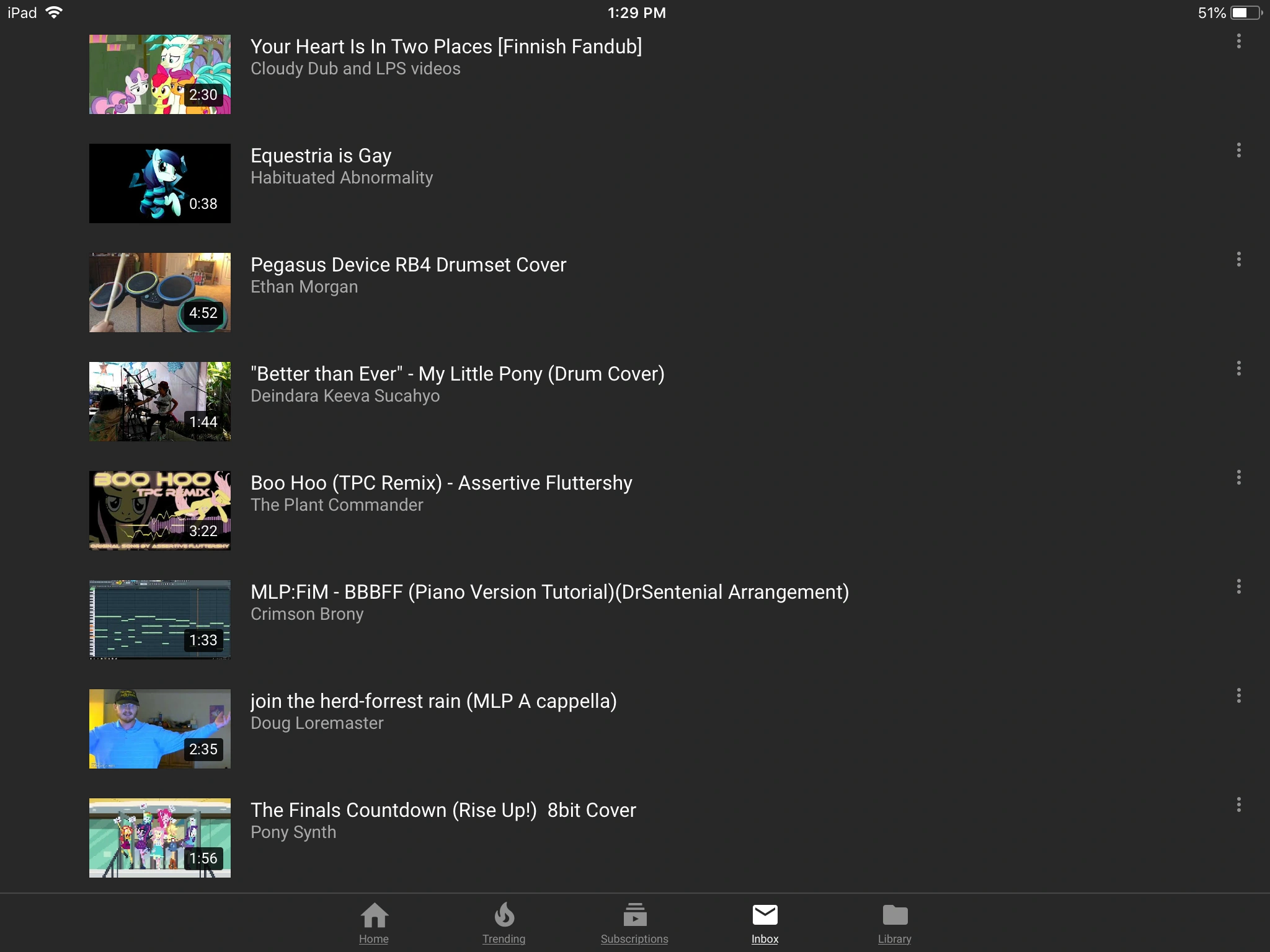Tap more options for Finnish Fandub video

pyautogui.click(x=1238, y=42)
